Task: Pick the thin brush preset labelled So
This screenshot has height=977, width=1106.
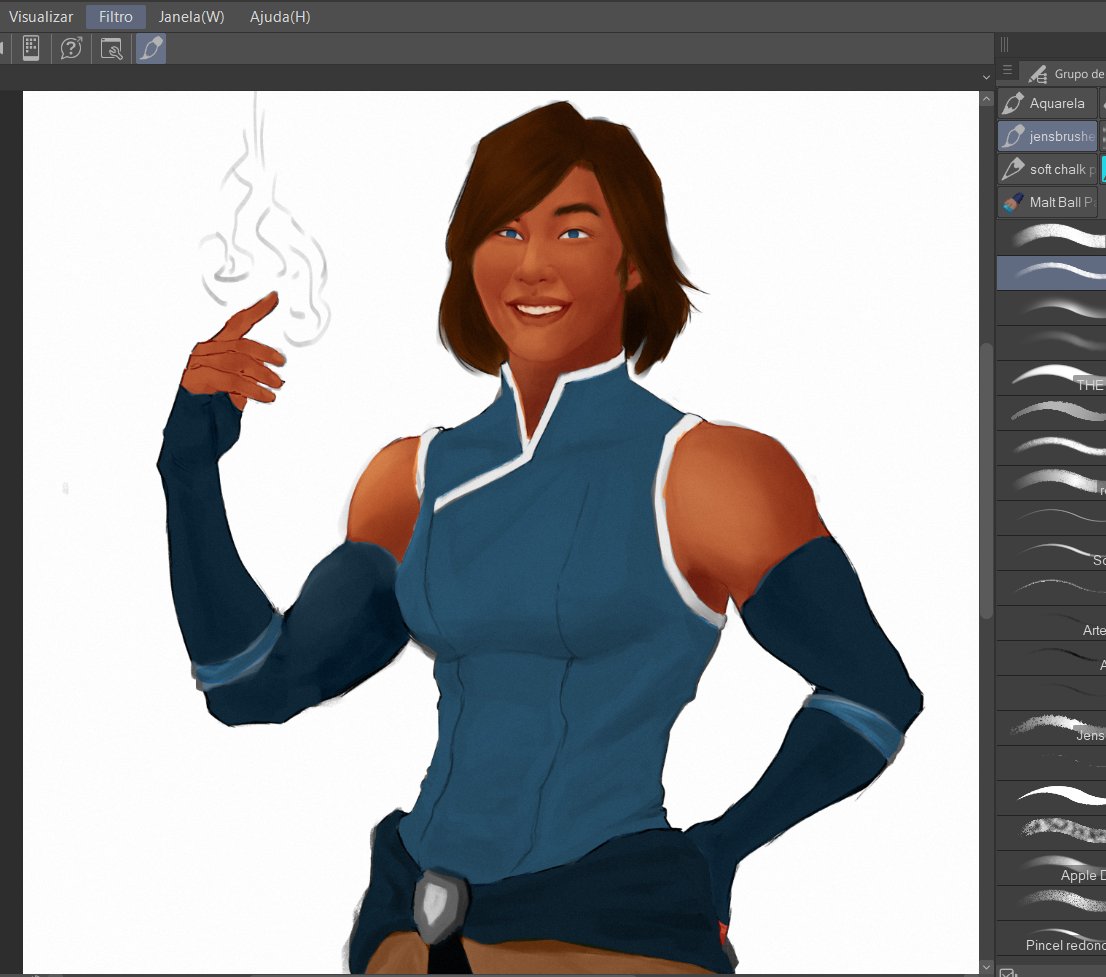Action: tap(1051, 552)
